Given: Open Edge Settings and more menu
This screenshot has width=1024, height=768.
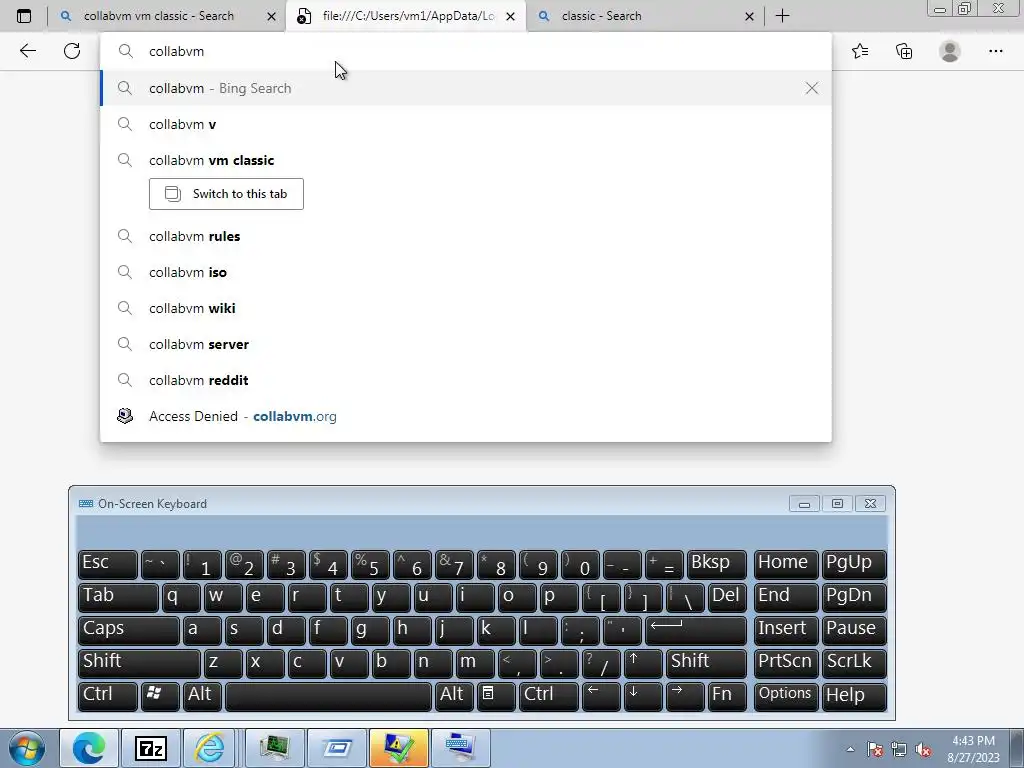Looking at the screenshot, I should tap(995, 51).
